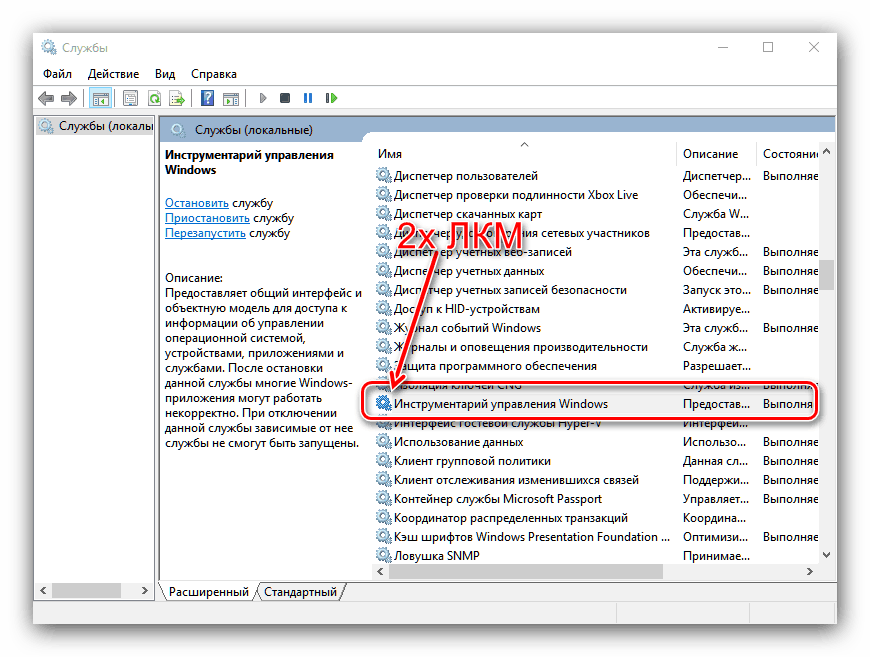Select Диспетчер учетных записей безопасности service
This screenshot has height=657, width=870.
pyautogui.click(x=510, y=290)
